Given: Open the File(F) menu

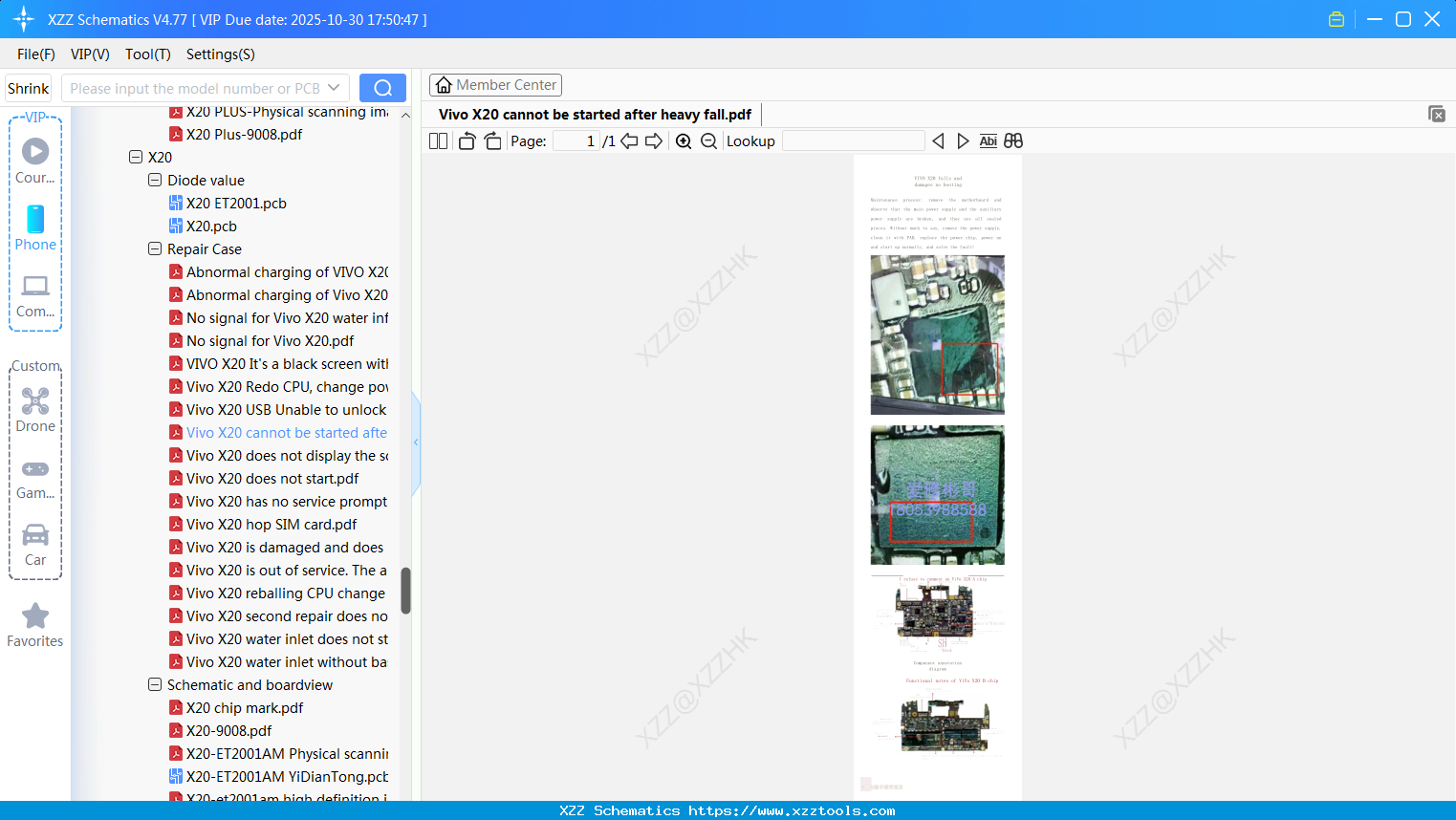Looking at the screenshot, I should pos(36,54).
